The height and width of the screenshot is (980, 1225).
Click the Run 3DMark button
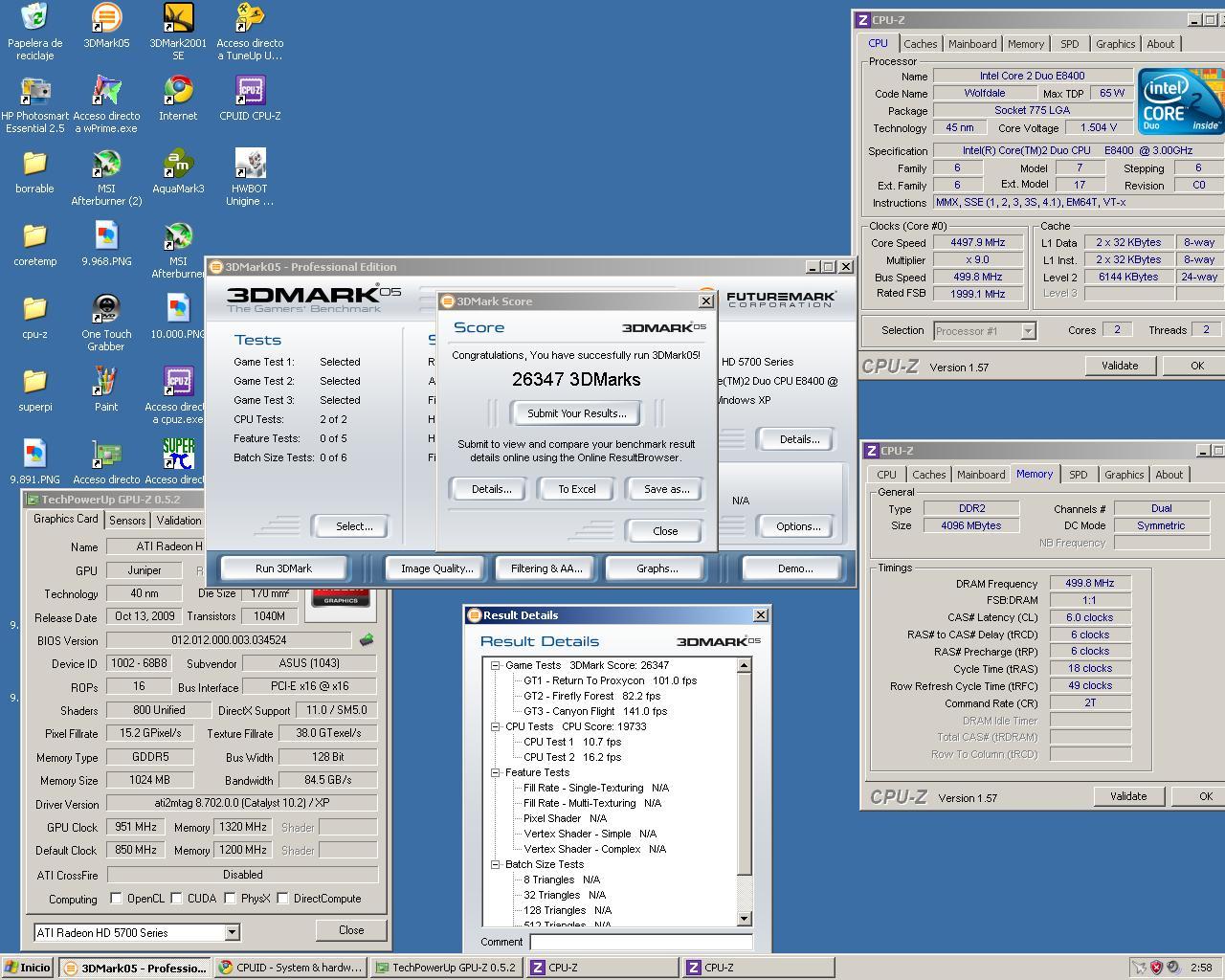click(x=283, y=568)
